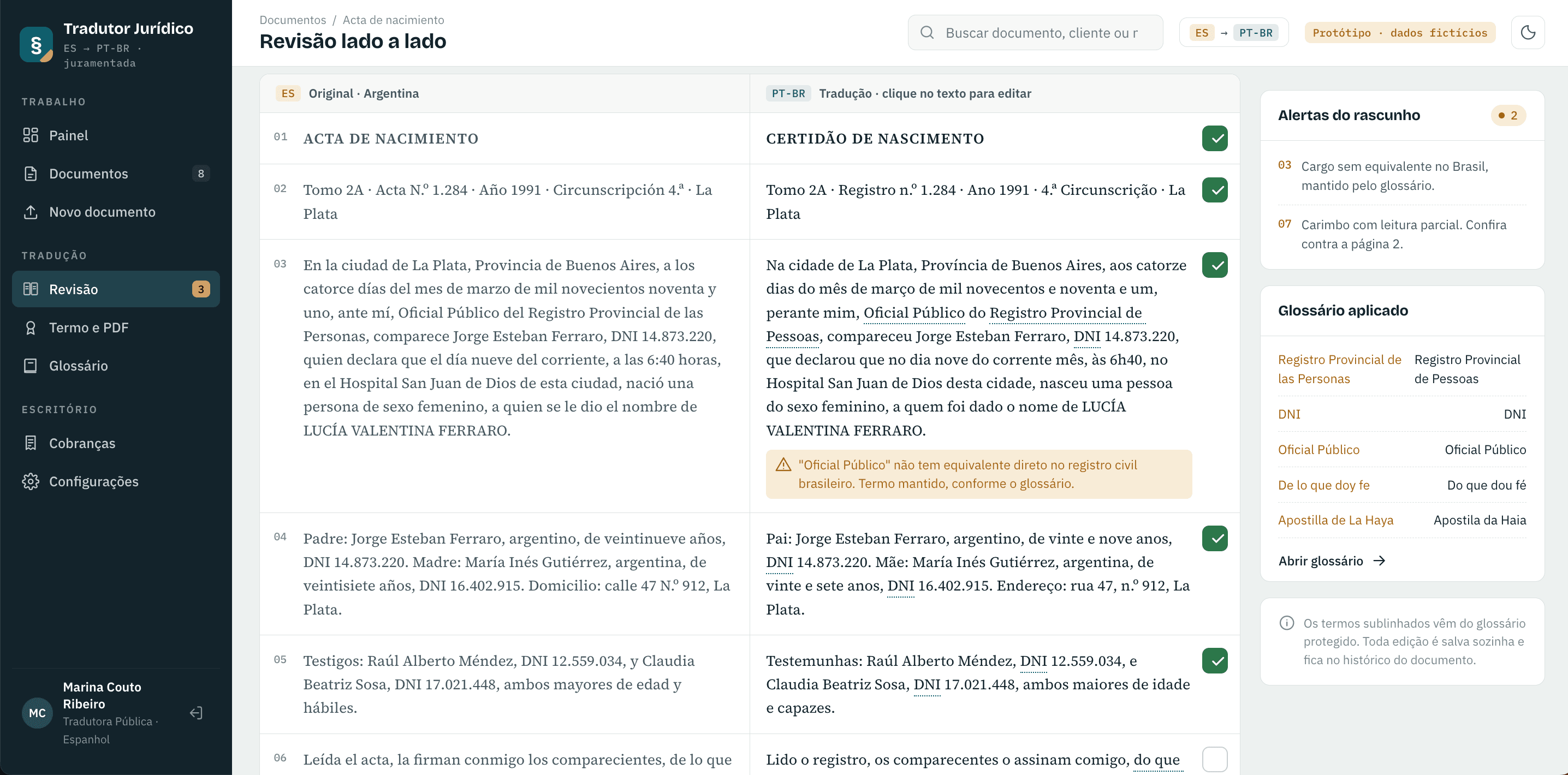Go to Termo e PDF section
1568x775 pixels.
tap(116, 327)
